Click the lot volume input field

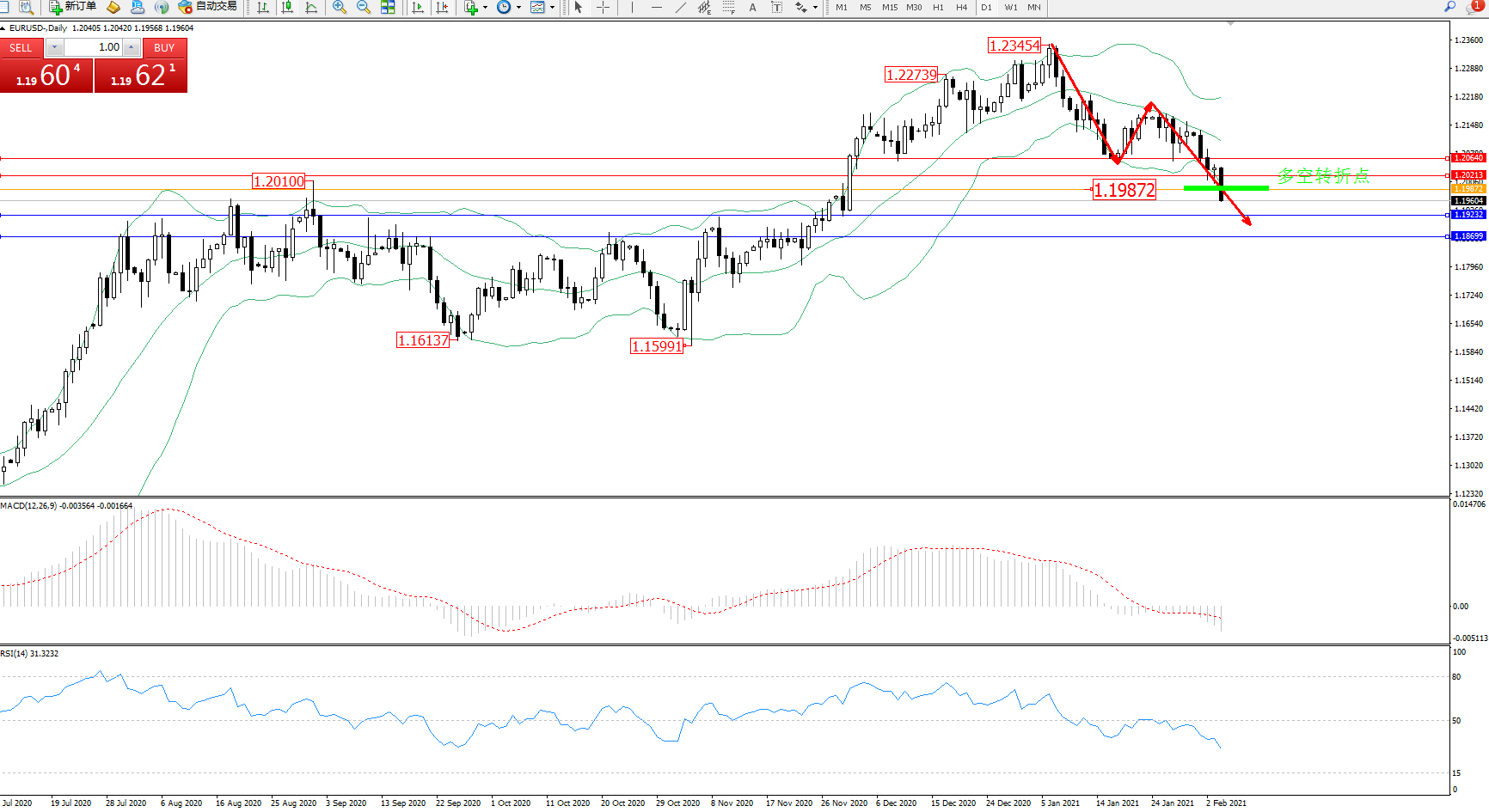94,47
